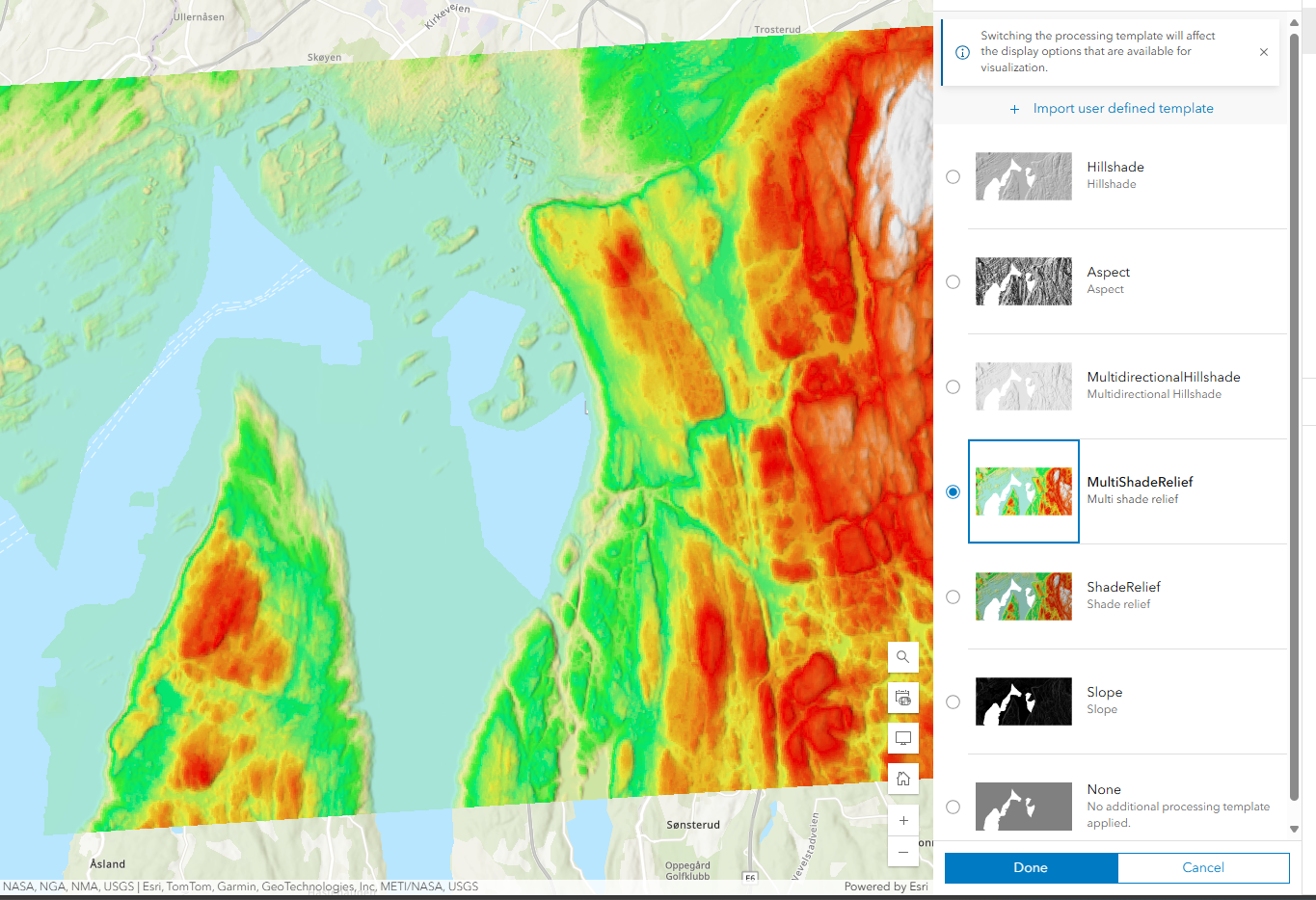Click the MultiShadeRelief preview thumbnail
Screen dimensions: 1316x900
(x=1023, y=491)
